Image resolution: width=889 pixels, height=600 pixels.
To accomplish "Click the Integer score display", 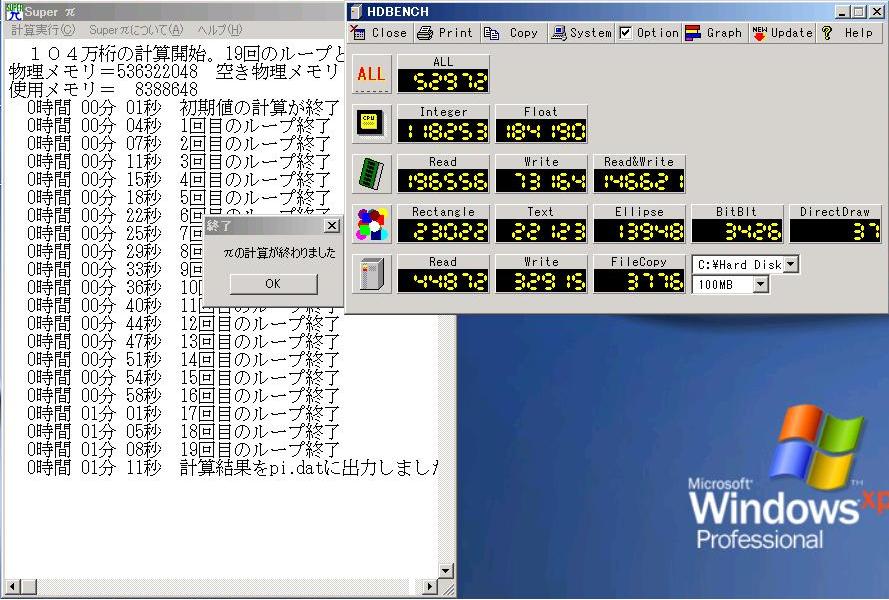I will 443,131.
